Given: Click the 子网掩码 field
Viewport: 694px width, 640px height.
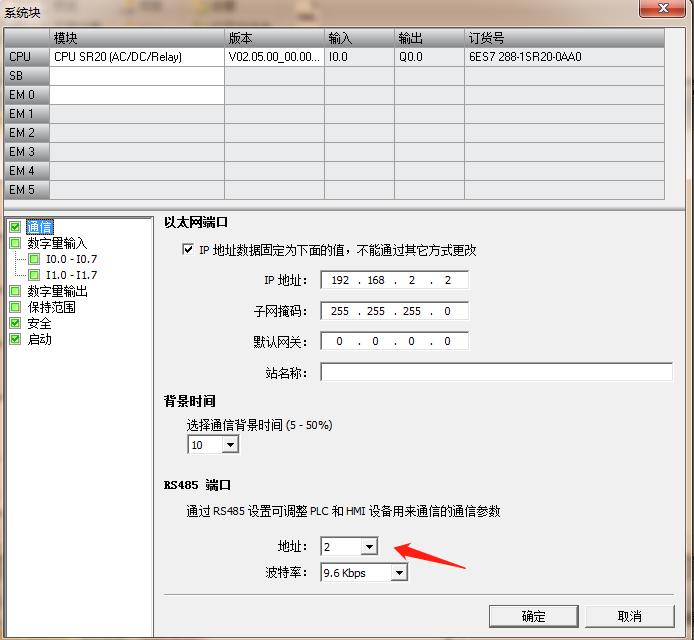Looking at the screenshot, I should [394, 311].
